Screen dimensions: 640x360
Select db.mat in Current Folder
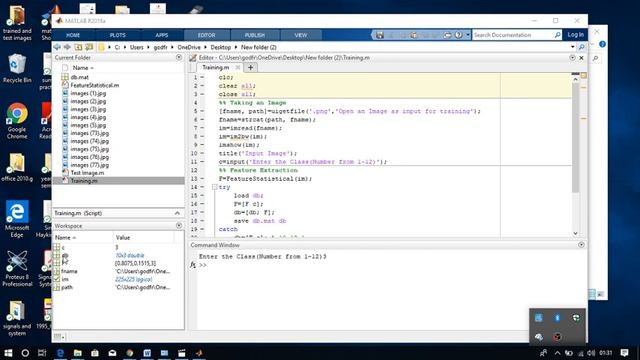click(x=80, y=77)
